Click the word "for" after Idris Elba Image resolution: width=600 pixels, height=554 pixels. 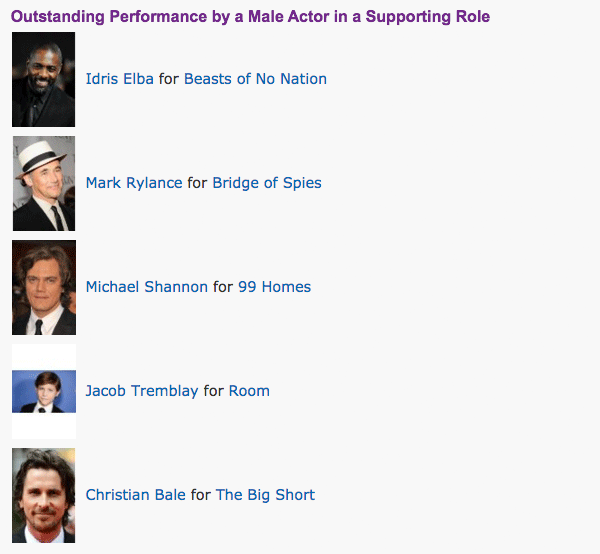click(x=169, y=79)
